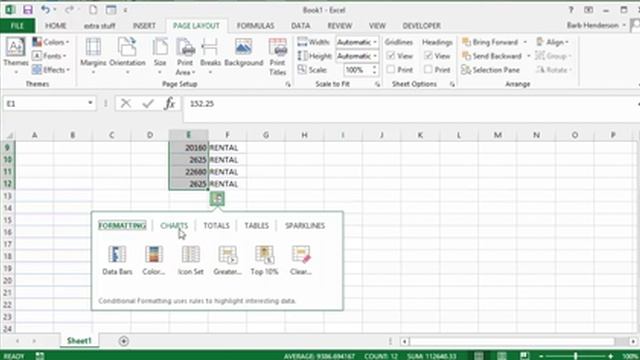Click the Print Titles button
This screenshot has width=640, height=360.
[278, 57]
